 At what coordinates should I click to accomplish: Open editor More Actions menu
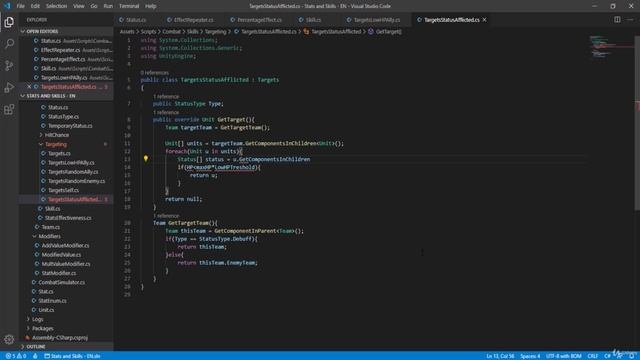pyautogui.click(x=630, y=20)
